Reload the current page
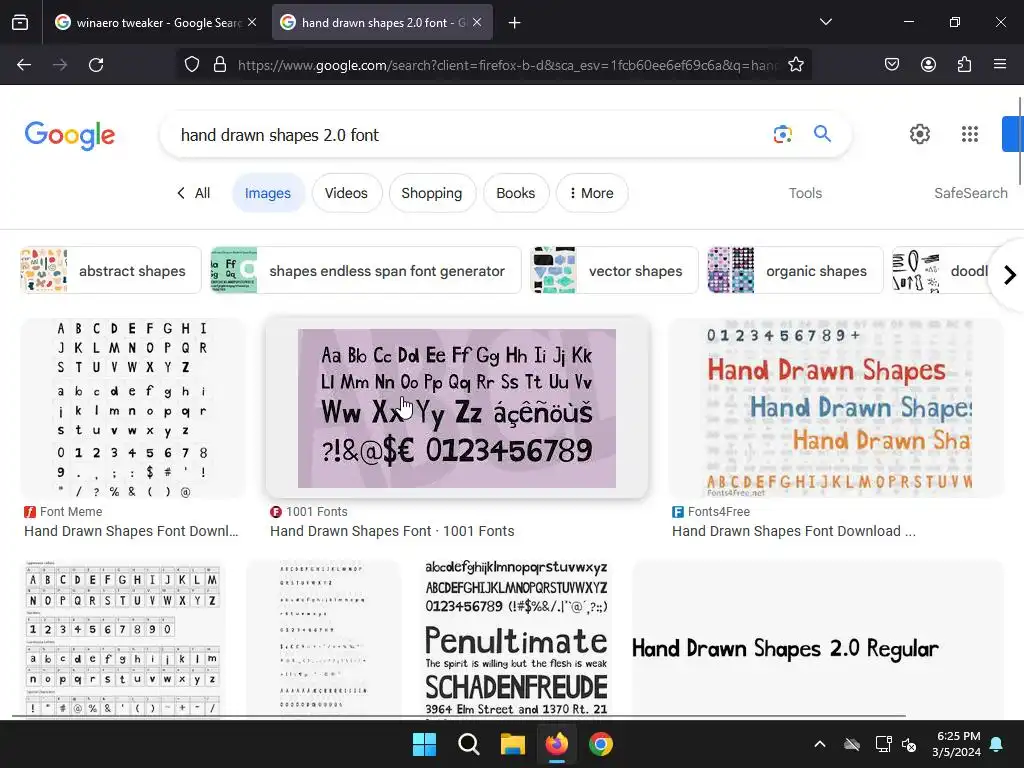Viewport: 1024px width, 768px height. click(96, 65)
